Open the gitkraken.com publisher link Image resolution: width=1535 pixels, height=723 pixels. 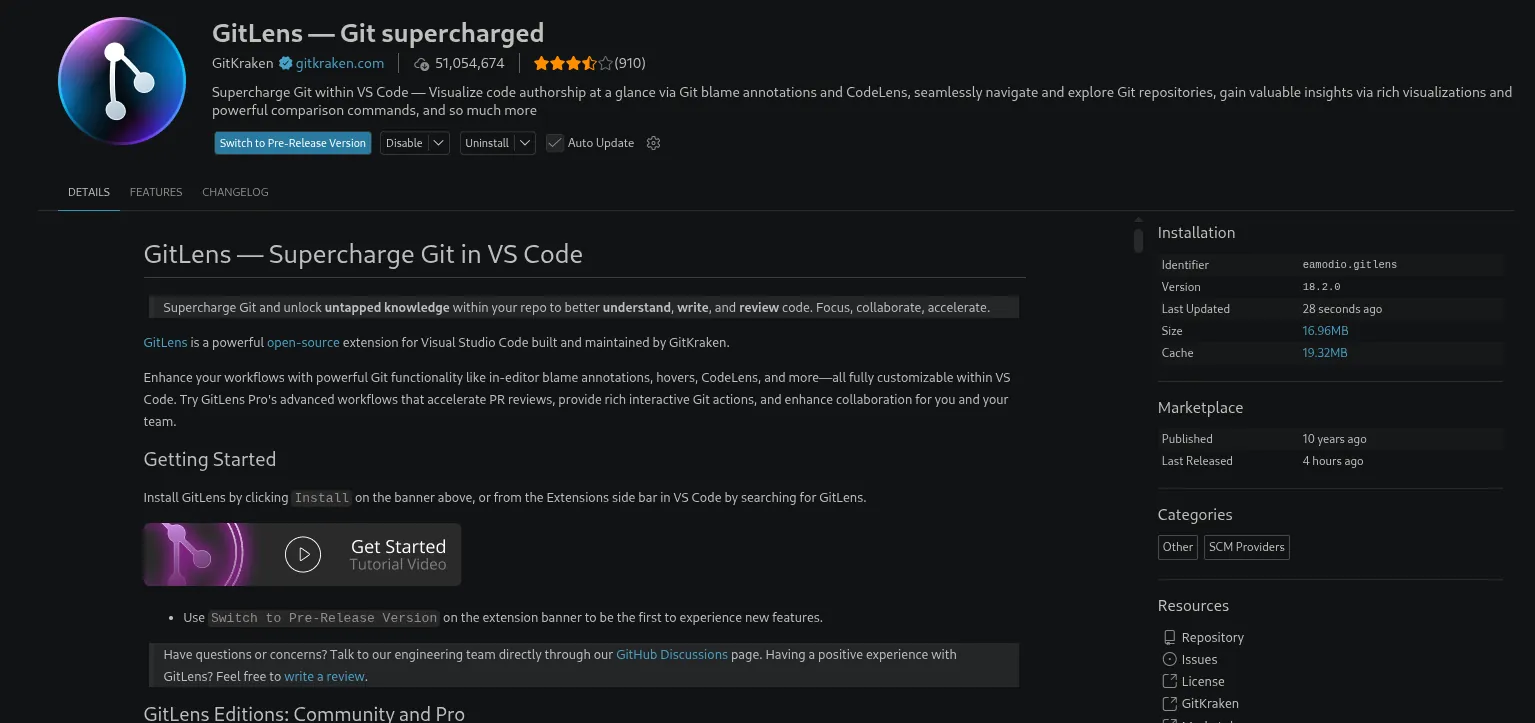[x=340, y=63]
